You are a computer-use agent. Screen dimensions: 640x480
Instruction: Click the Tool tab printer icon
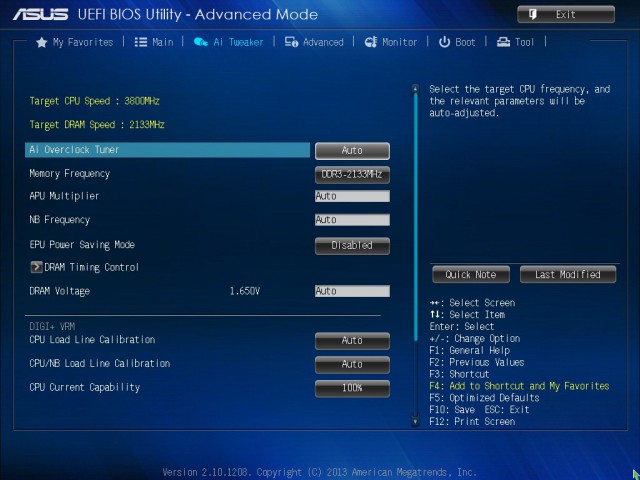pos(503,42)
